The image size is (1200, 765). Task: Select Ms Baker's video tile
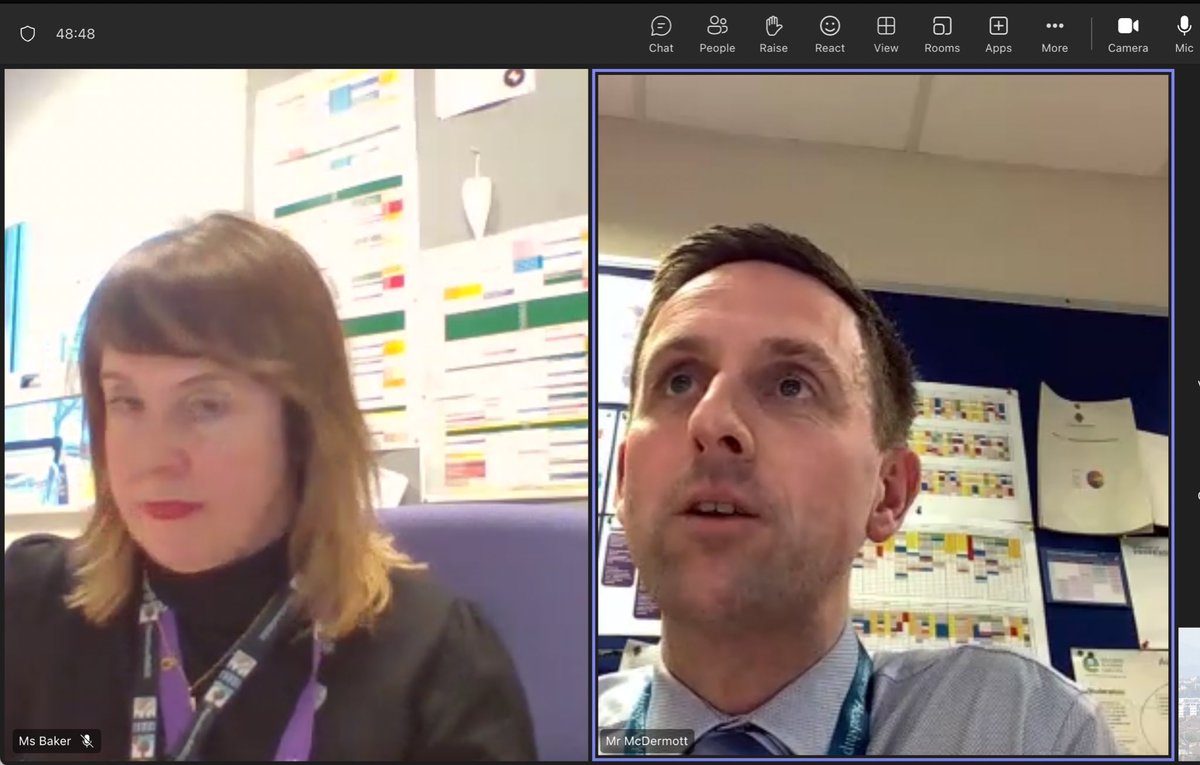coord(296,415)
